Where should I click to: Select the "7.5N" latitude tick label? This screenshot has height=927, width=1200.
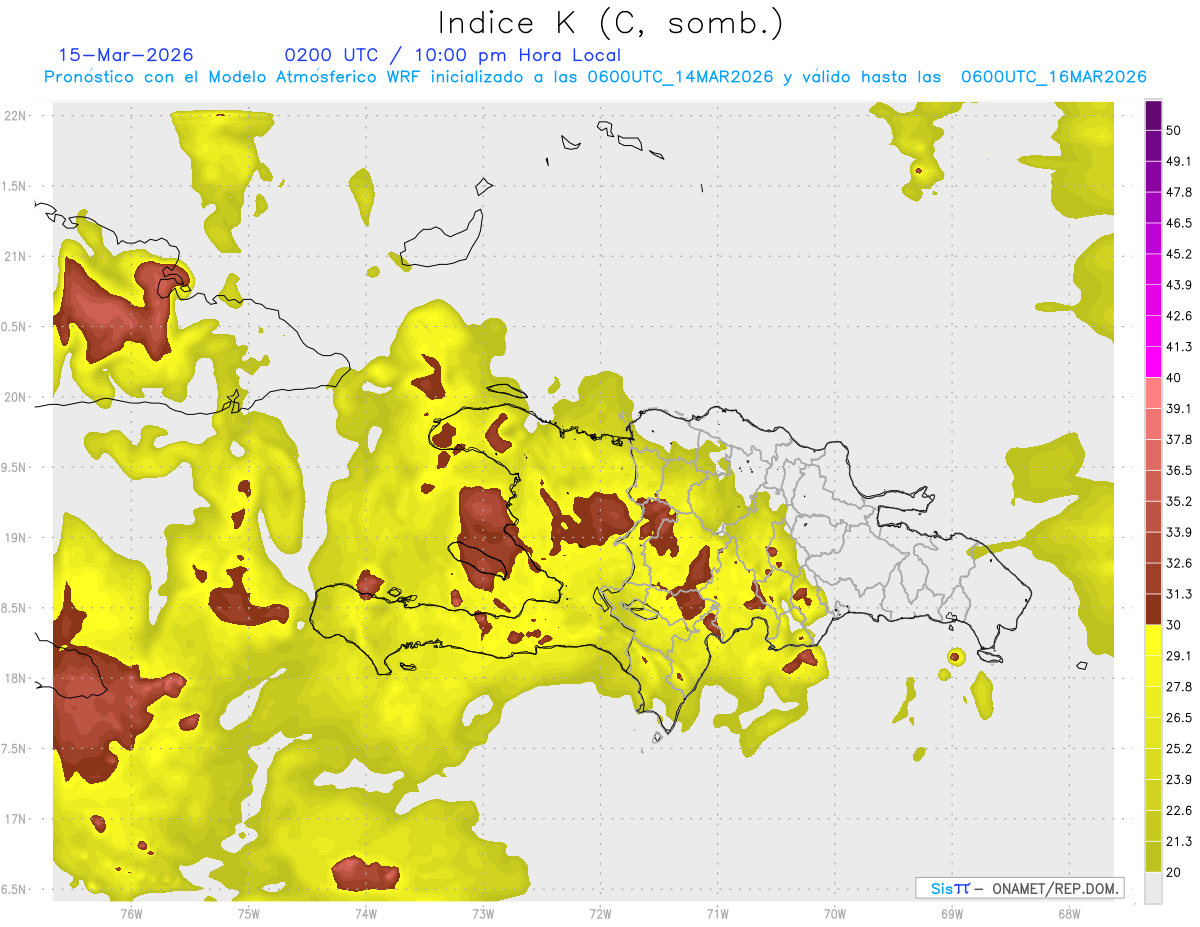tap(14, 749)
